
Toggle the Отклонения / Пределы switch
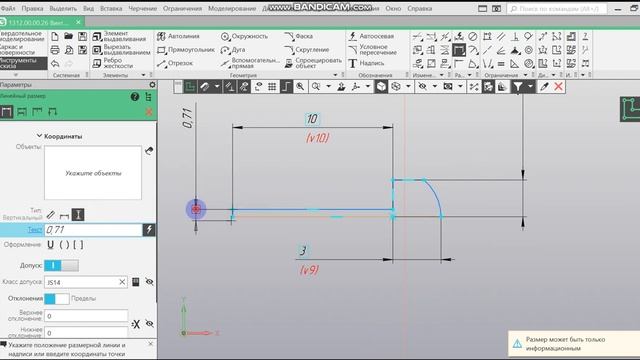[x=56, y=299]
